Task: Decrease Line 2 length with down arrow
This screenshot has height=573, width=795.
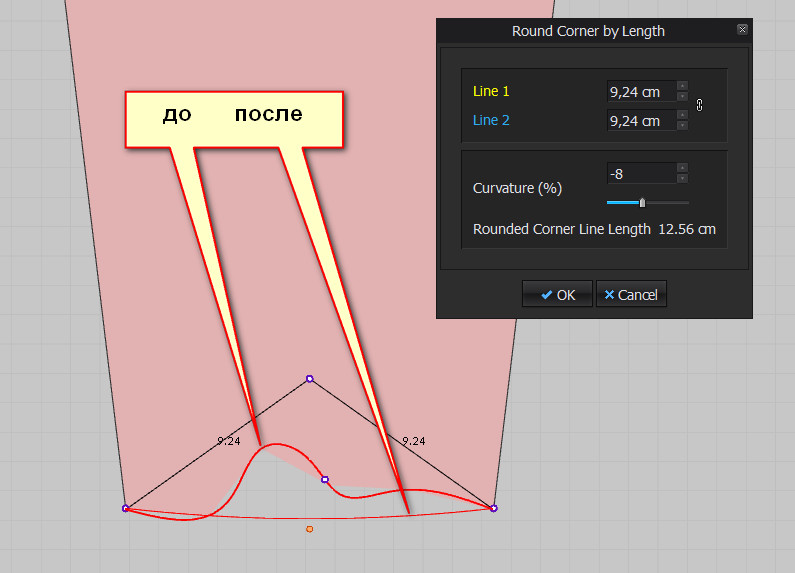Action: [x=682, y=126]
